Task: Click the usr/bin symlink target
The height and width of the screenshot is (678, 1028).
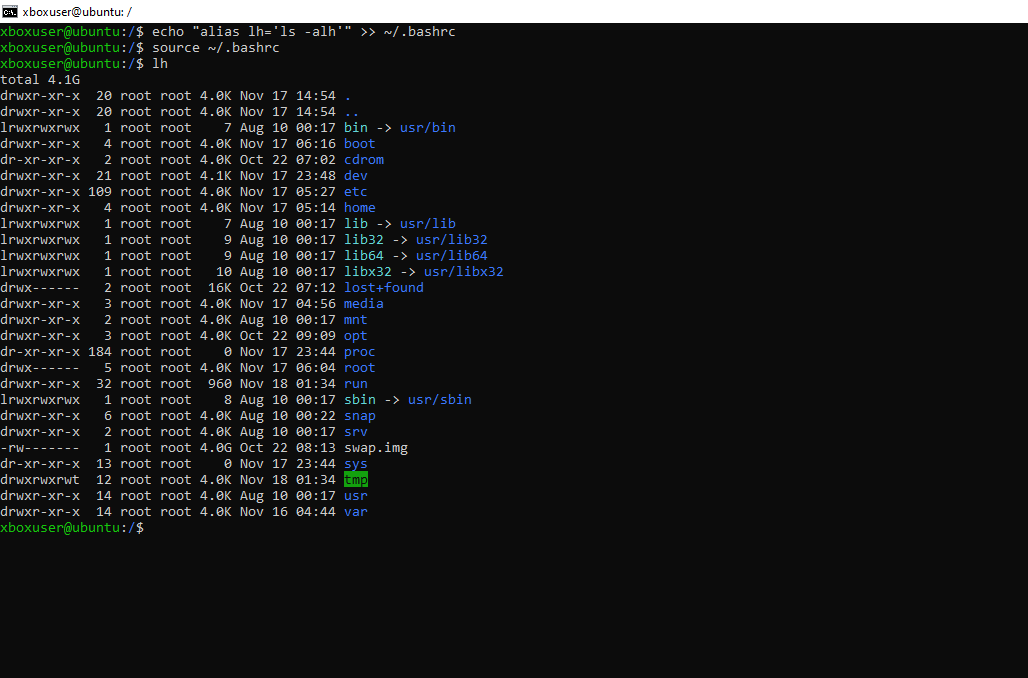Action: coord(428,128)
